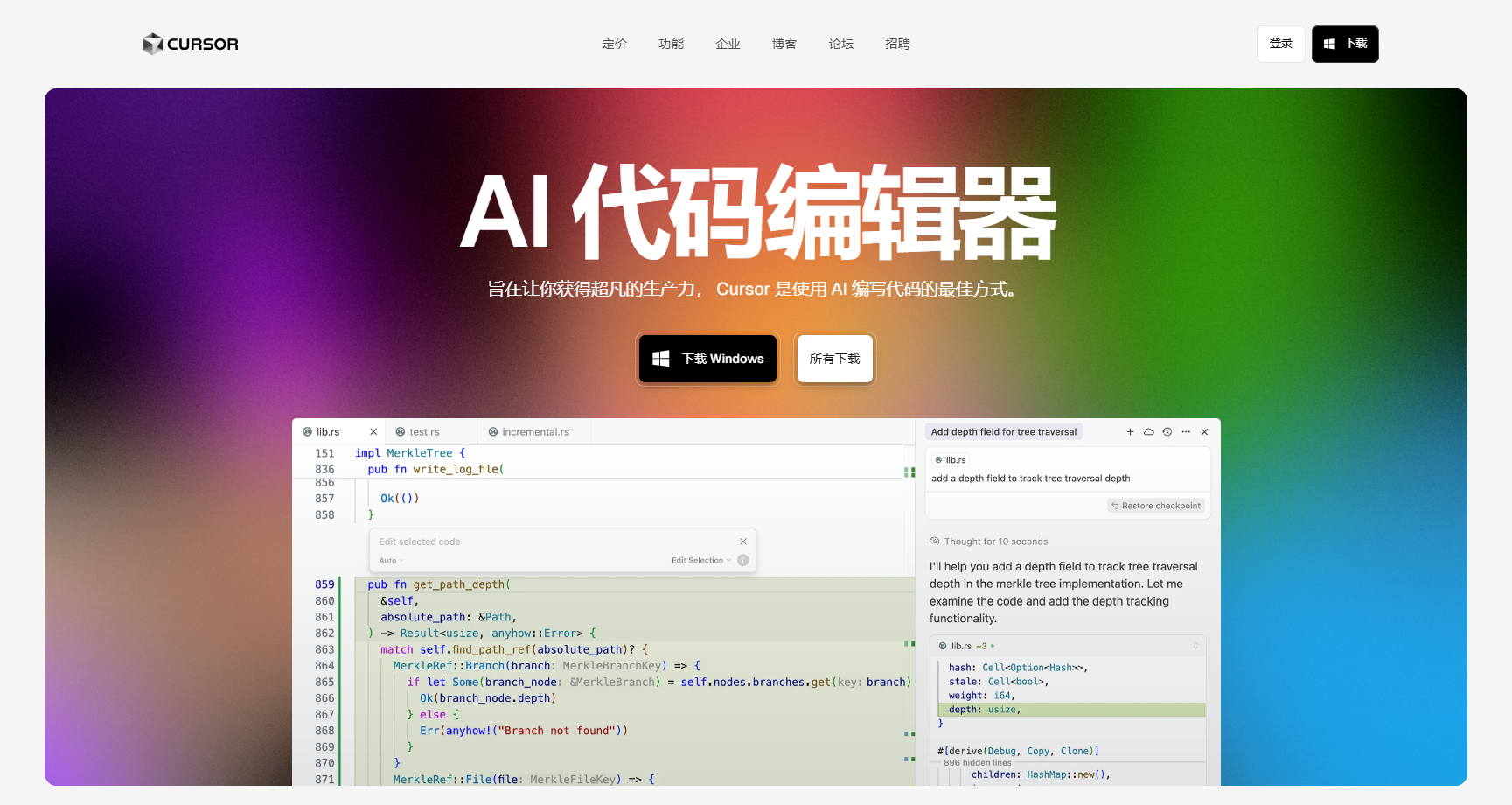Click the 'pub fn get_path_depth(' code line
This screenshot has width=1512, height=805.
pyautogui.click(x=439, y=584)
